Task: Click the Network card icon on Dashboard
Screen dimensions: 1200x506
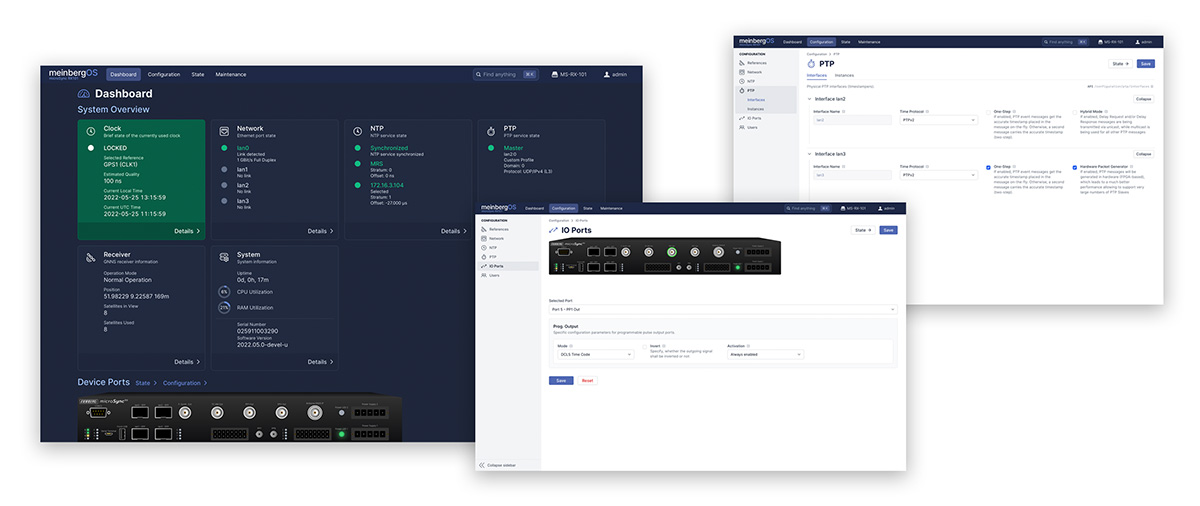Action: tap(224, 131)
